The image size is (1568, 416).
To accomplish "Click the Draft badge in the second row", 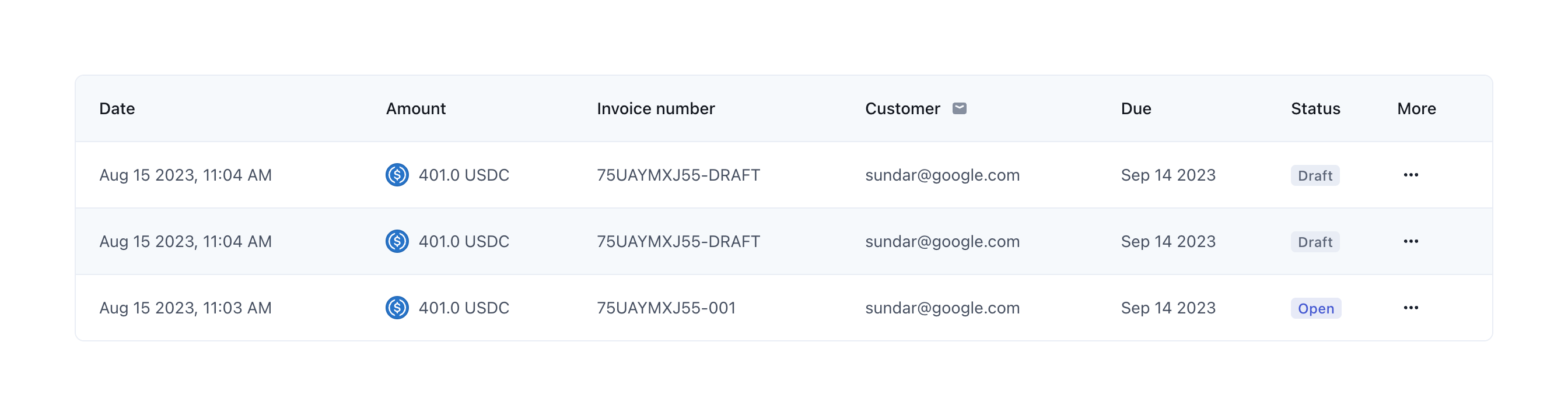I will pos(1315,242).
